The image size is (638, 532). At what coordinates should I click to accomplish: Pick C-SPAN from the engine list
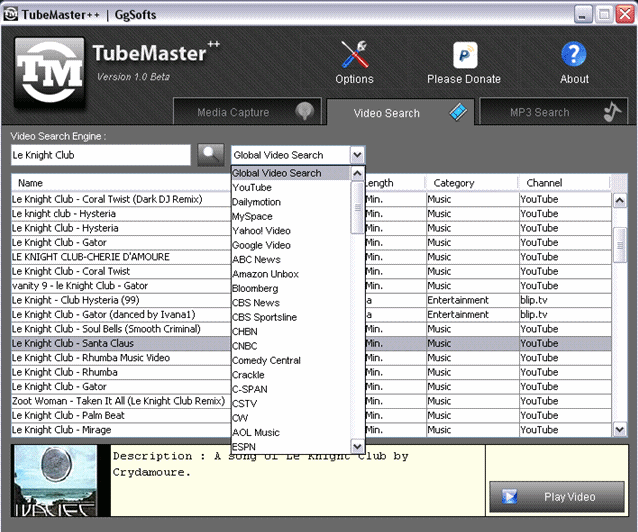pyautogui.click(x=291, y=389)
